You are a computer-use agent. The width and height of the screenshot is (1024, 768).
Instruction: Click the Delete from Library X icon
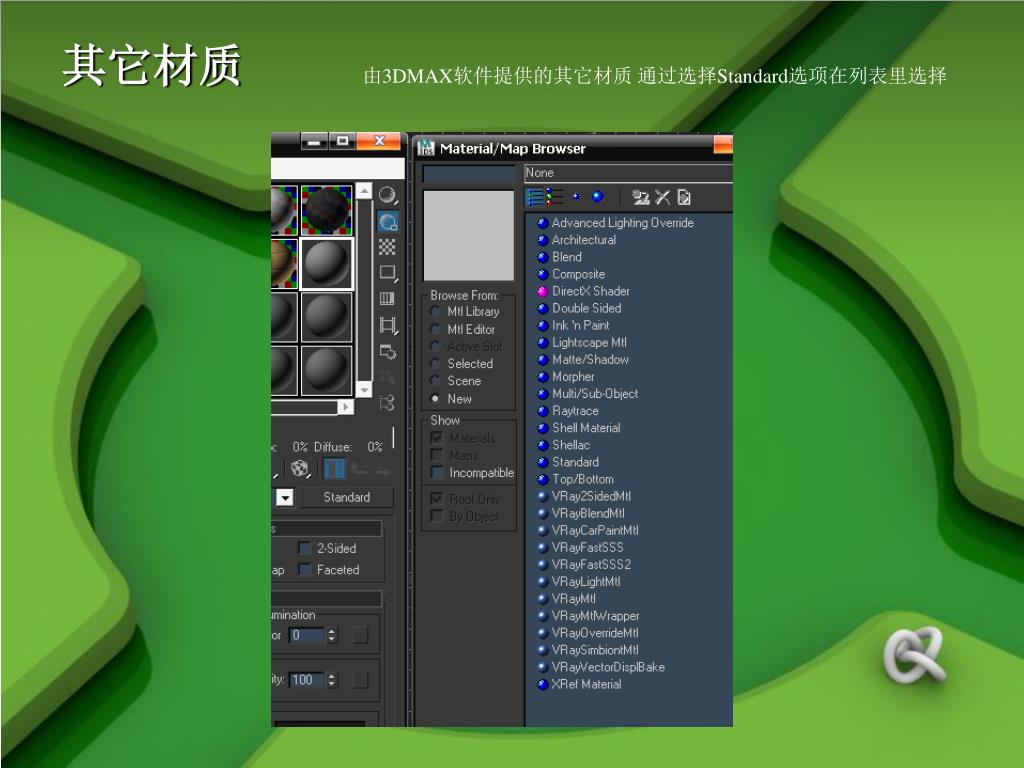662,197
